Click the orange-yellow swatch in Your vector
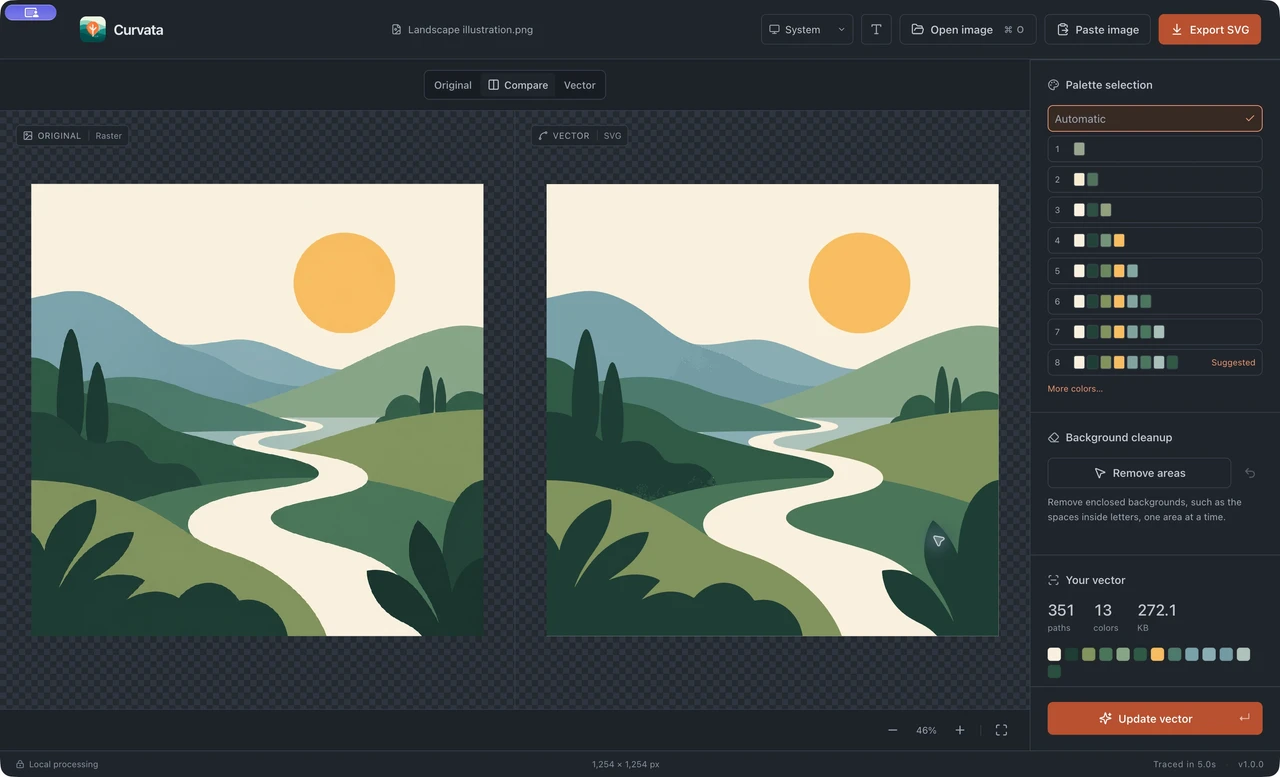 tap(1157, 654)
